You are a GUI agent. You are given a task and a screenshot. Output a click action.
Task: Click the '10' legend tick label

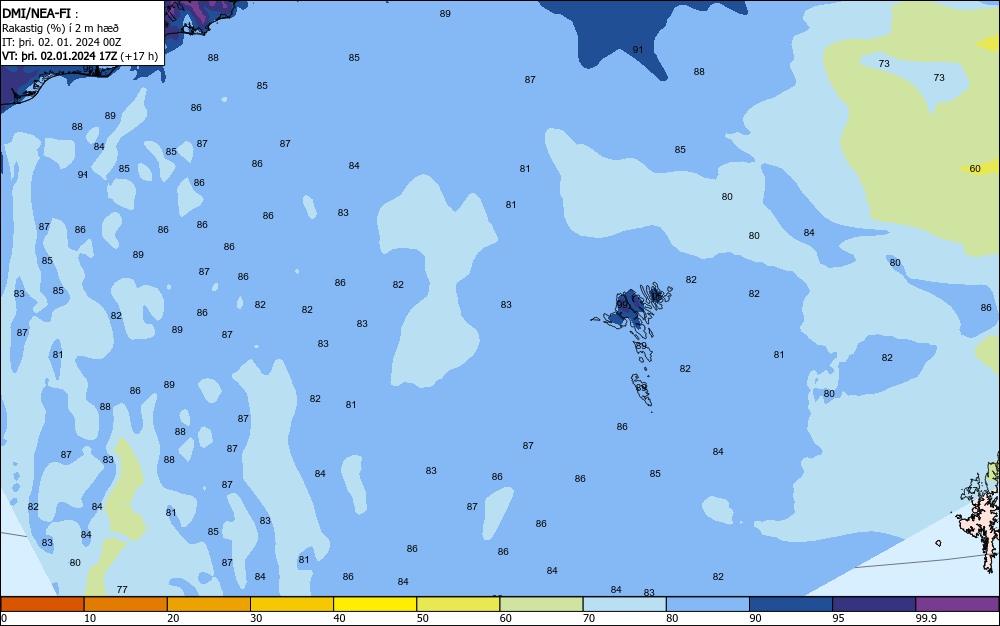[x=90, y=618]
